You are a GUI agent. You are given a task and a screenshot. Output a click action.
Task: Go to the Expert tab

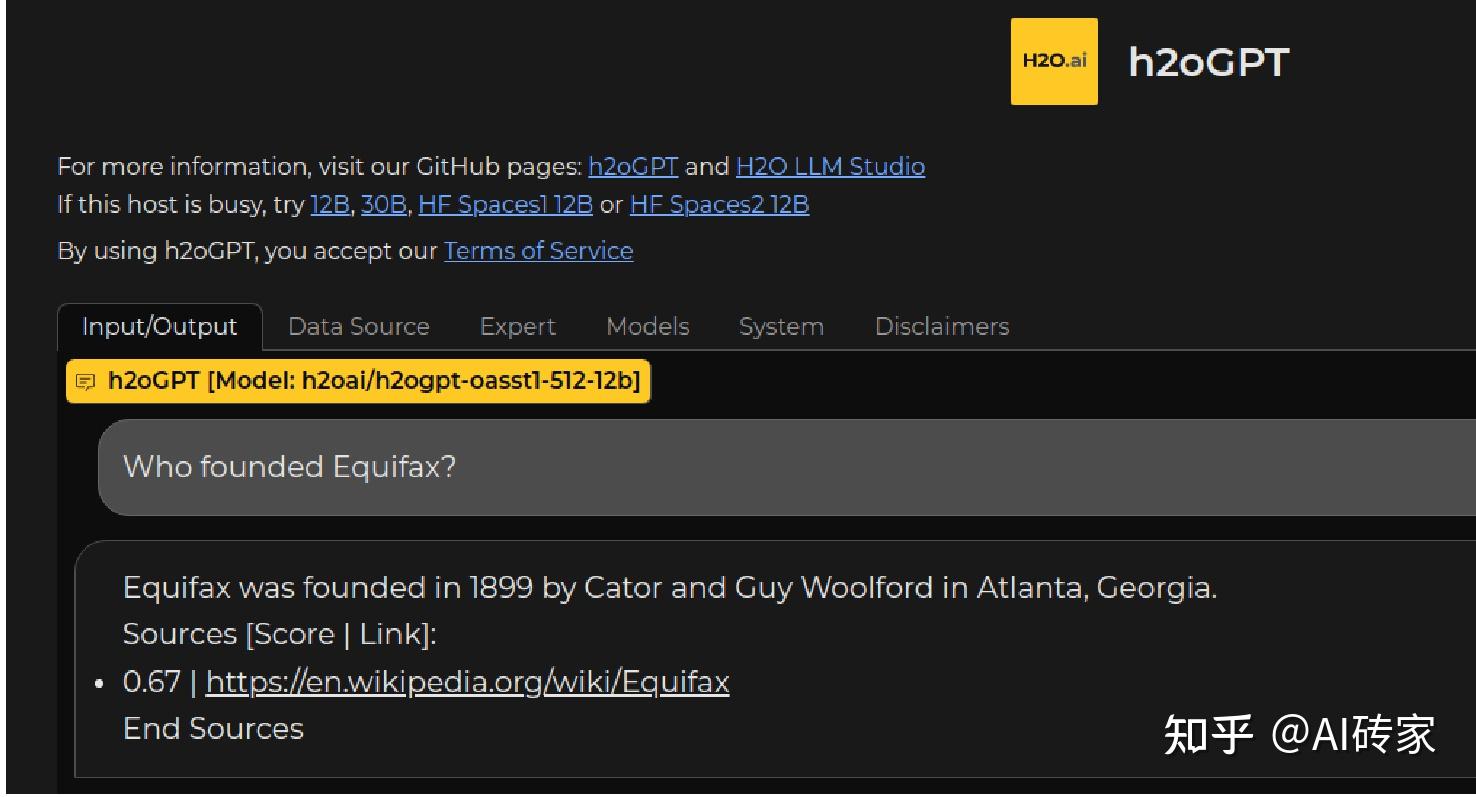517,327
